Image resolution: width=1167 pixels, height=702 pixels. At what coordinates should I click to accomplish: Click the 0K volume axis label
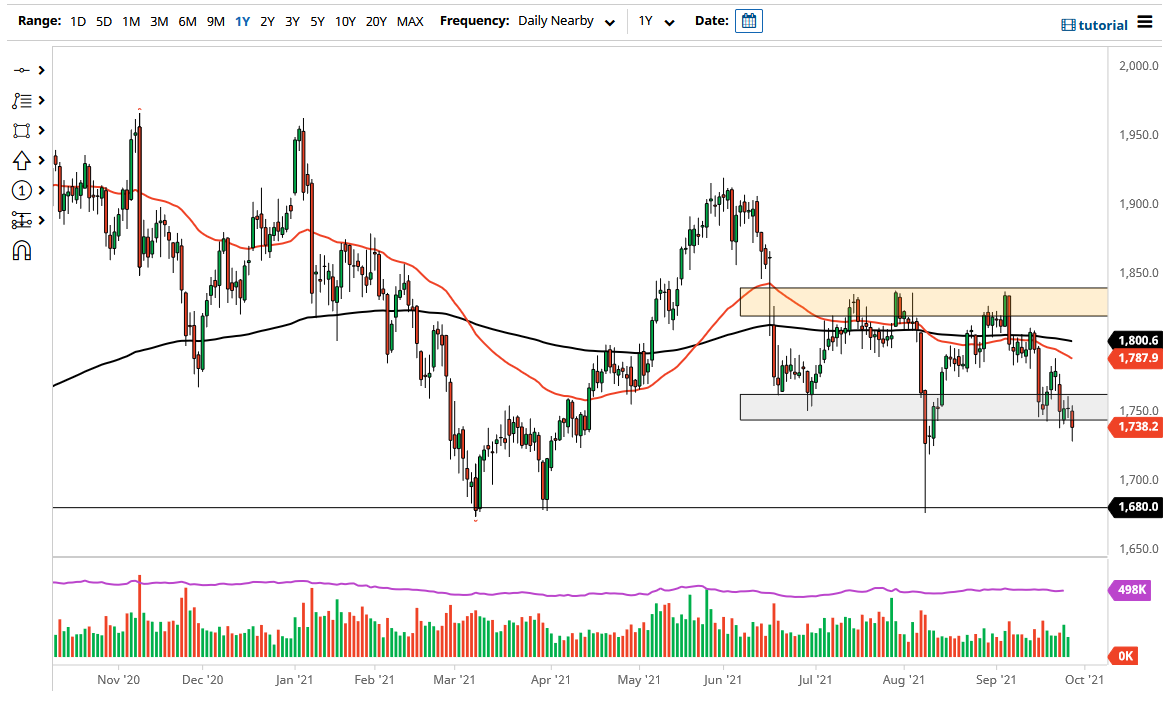click(x=1124, y=656)
